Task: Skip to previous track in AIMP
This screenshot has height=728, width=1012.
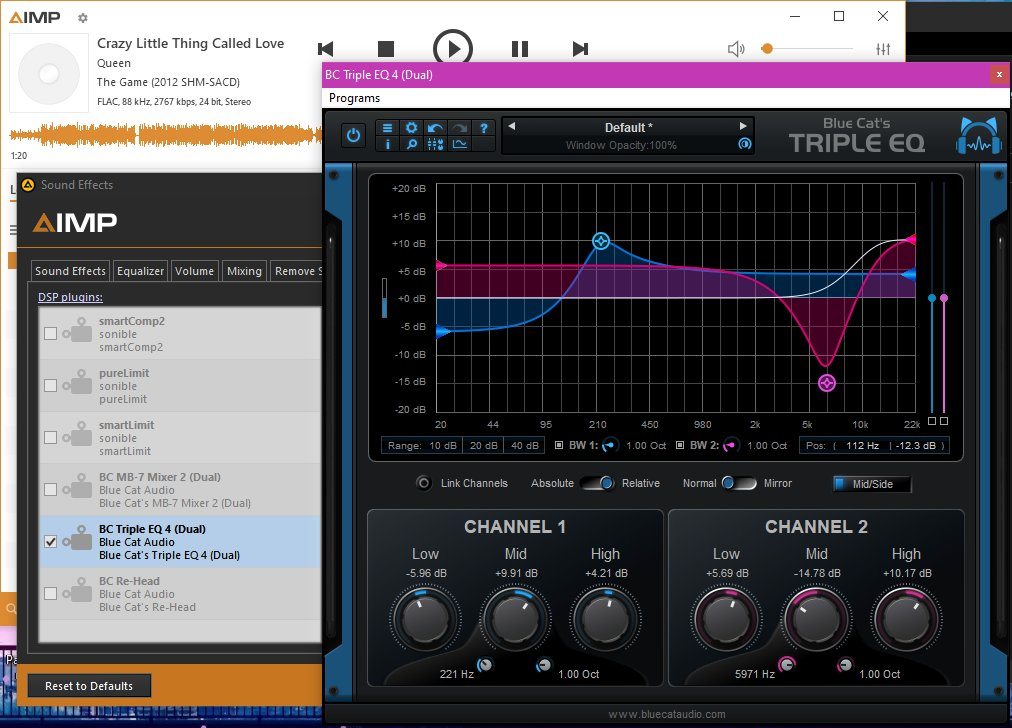Action: pos(326,49)
